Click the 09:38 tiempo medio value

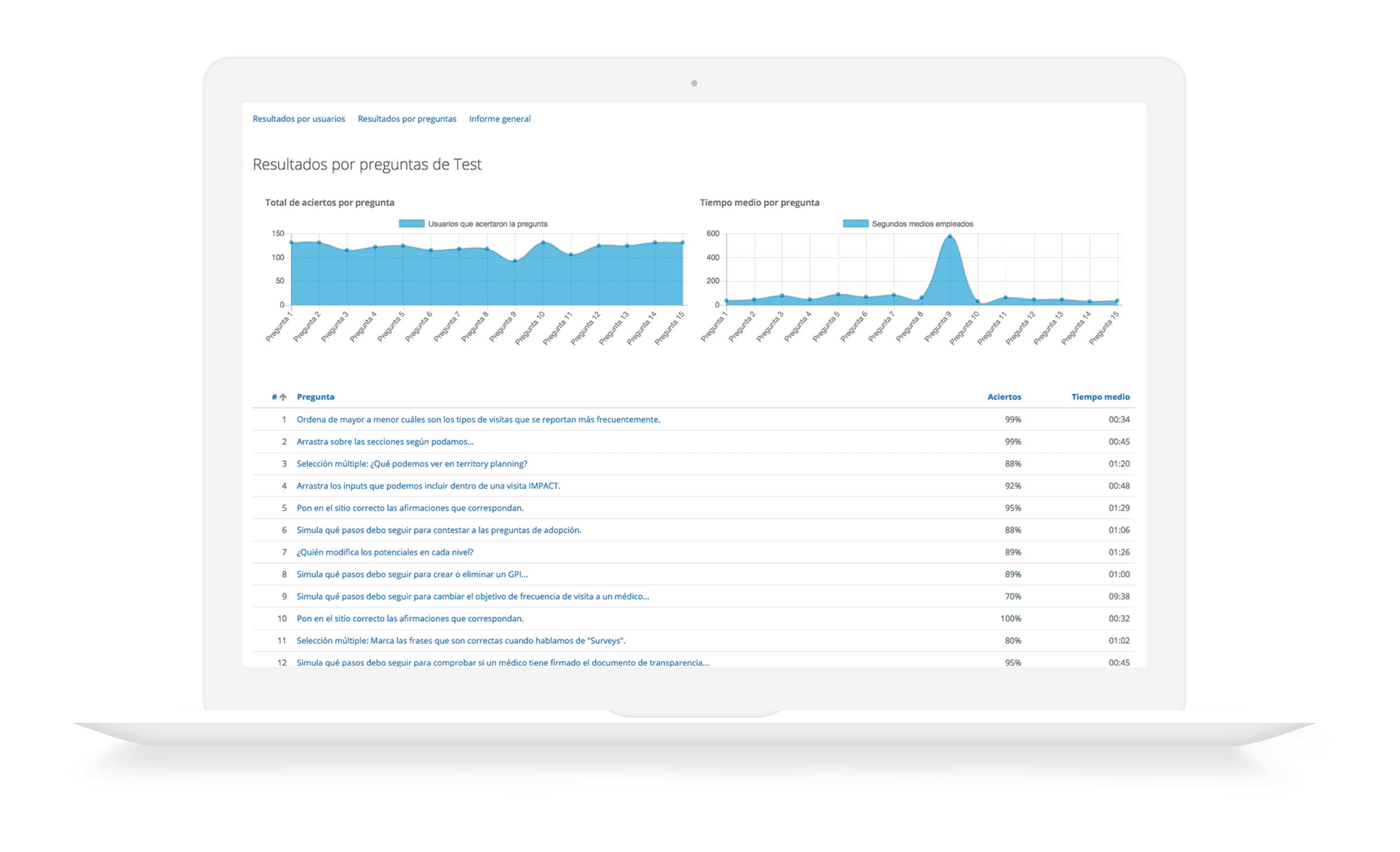click(1119, 597)
